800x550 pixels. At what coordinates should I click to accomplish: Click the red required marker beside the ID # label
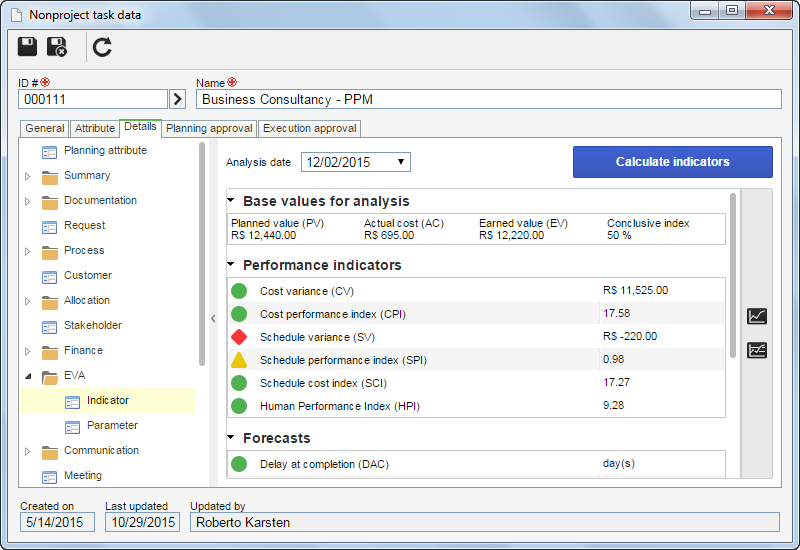click(x=45, y=82)
